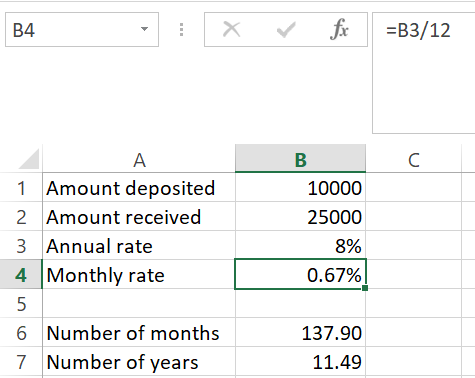Viewport: 475px width, 378px height.
Task: Click empty cell C1
Action: (x=414, y=187)
